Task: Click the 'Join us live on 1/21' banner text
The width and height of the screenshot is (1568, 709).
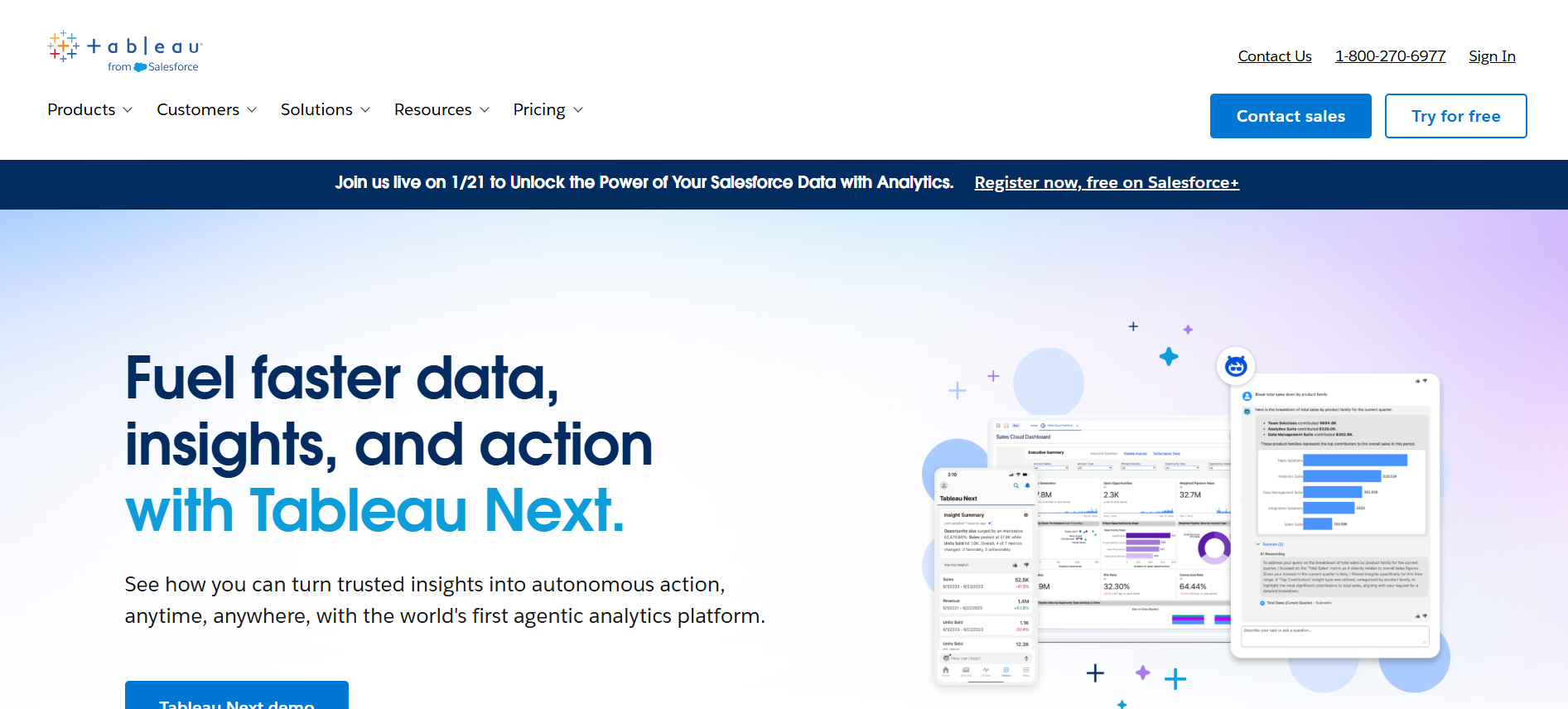Action: pos(644,182)
